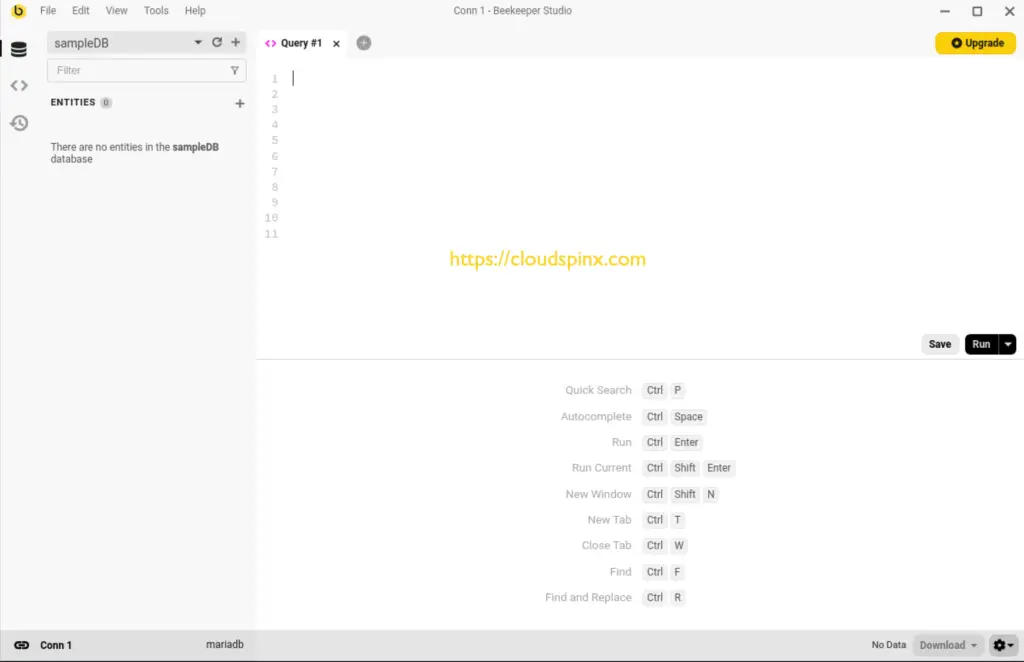
Task: Click the Upgrade button
Action: coord(975,43)
